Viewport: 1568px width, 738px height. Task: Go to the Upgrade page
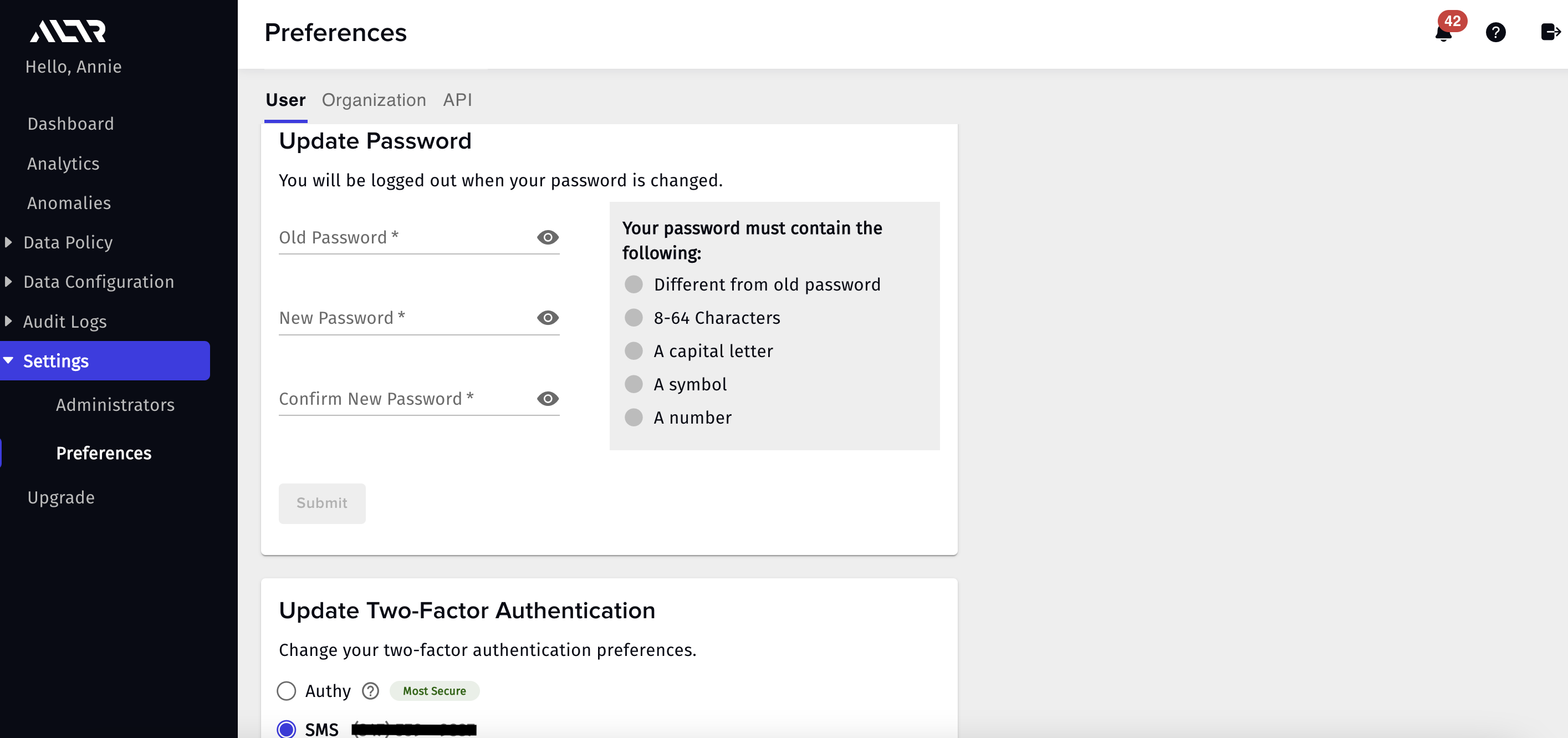(x=61, y=497)
